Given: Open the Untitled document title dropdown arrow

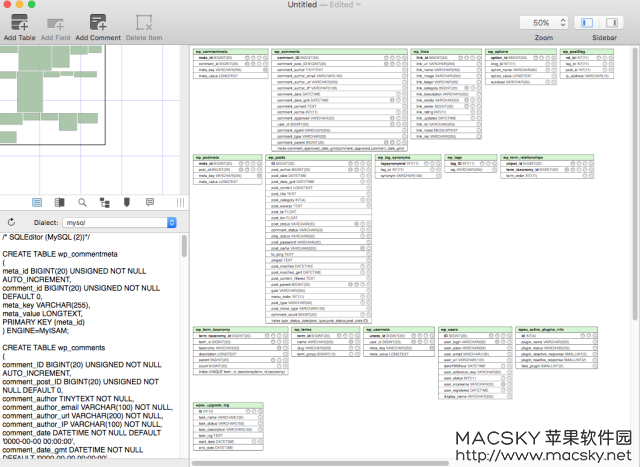Looking at the screenshot, I should [358, 4].
